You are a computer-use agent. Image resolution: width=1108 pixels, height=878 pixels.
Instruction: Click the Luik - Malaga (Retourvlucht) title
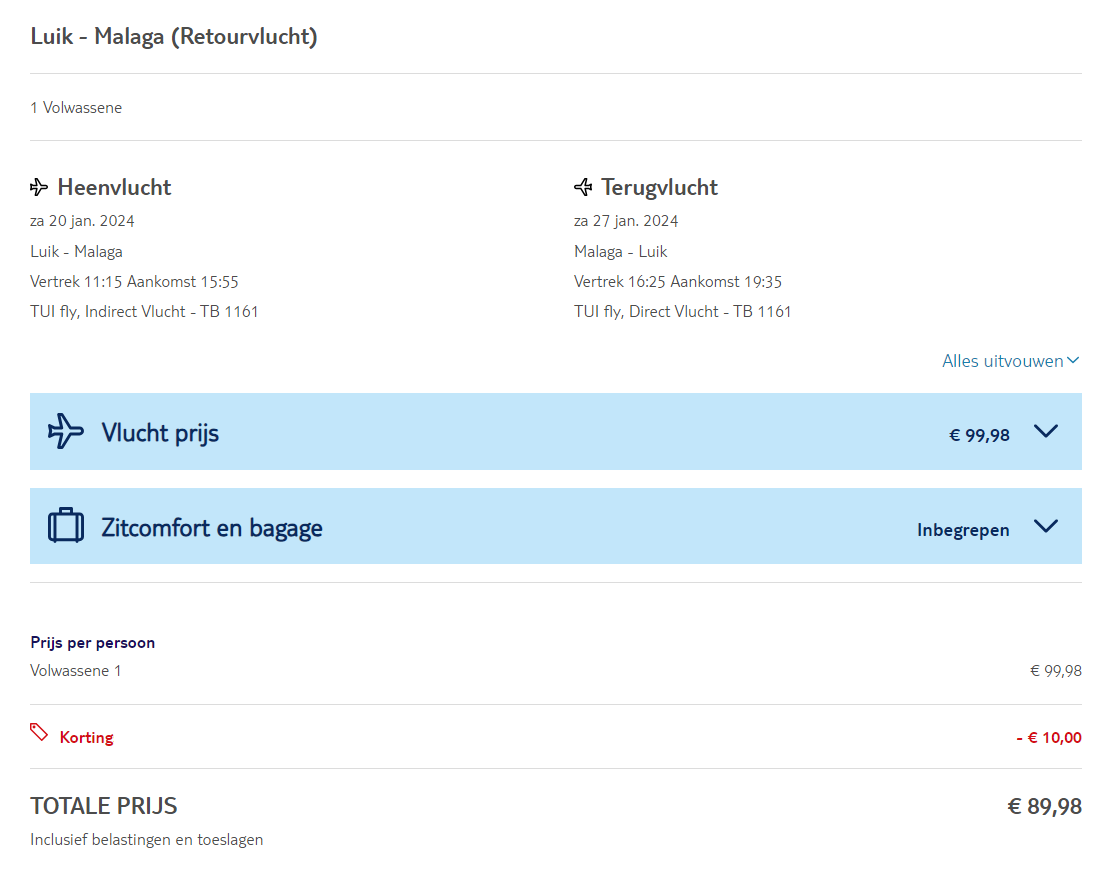coord(174,37)
